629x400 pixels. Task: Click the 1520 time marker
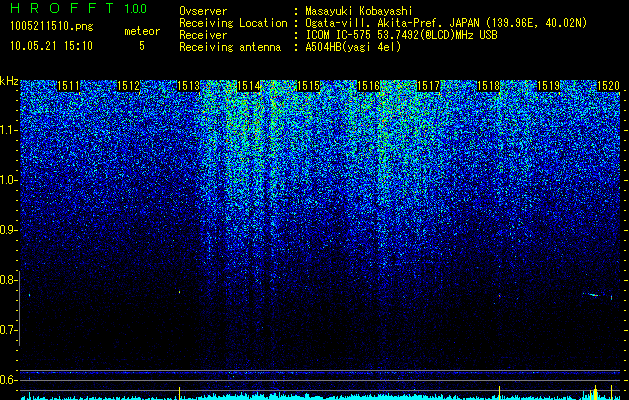point(609,86)
